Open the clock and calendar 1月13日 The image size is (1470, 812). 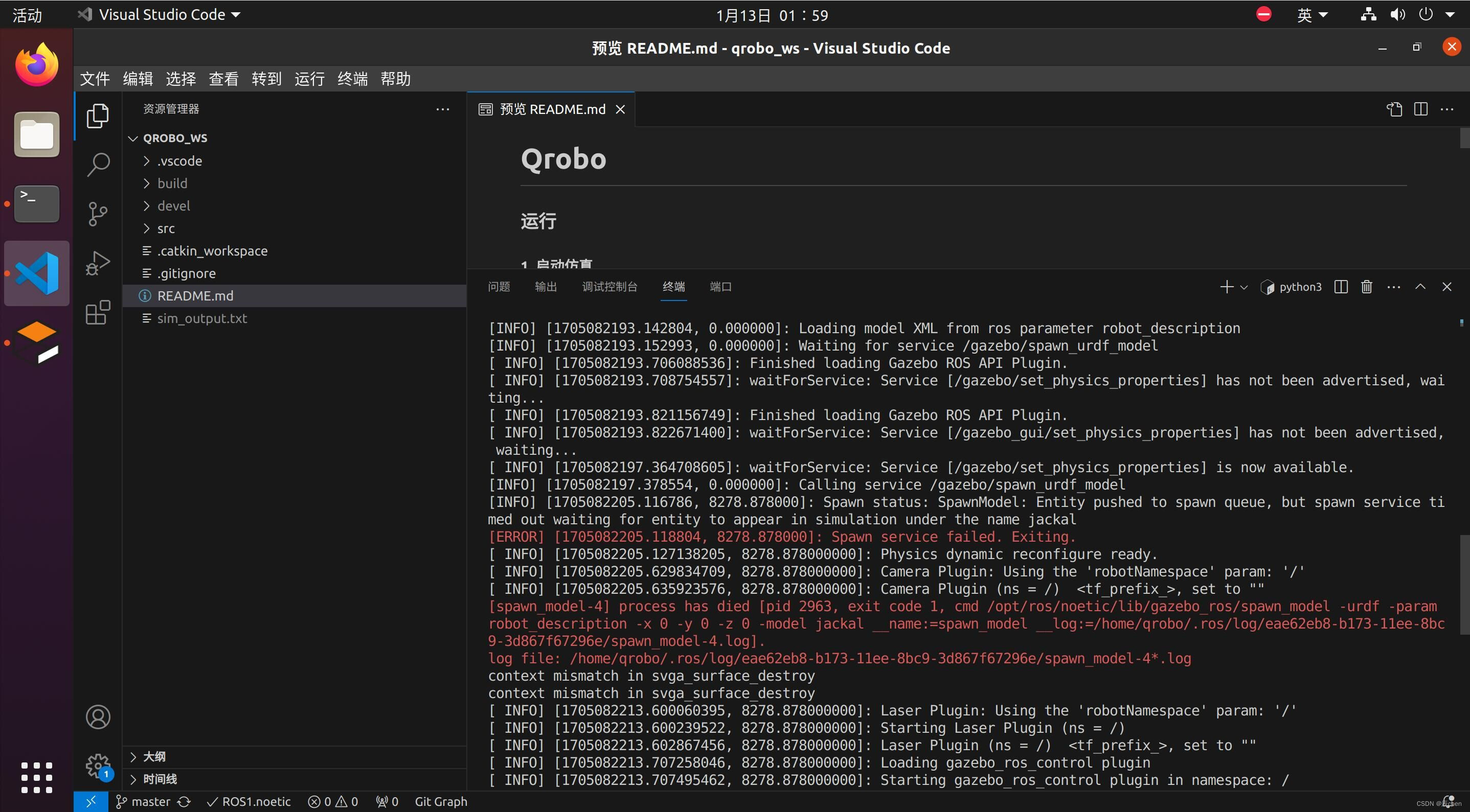pos(772,15)
